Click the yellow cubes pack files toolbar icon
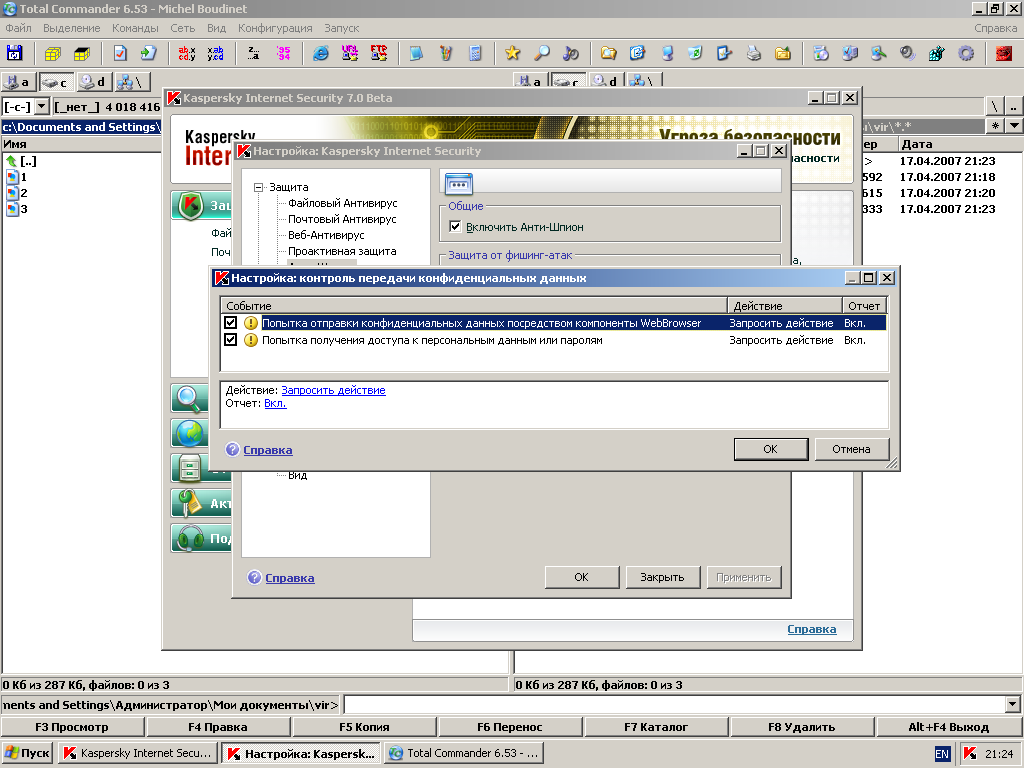This screenshot has height=768, width=1024. pos(52,53)
